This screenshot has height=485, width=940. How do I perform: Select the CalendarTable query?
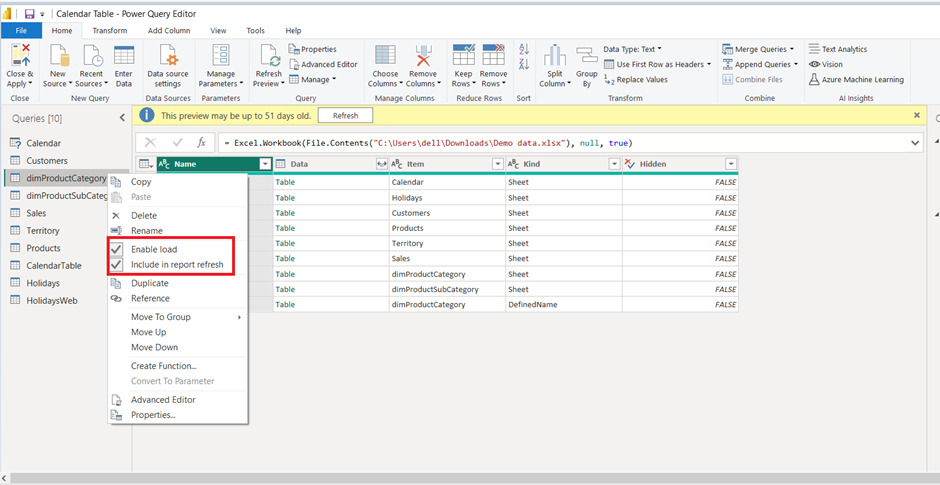pyautogui.click(x=54, y=265)
